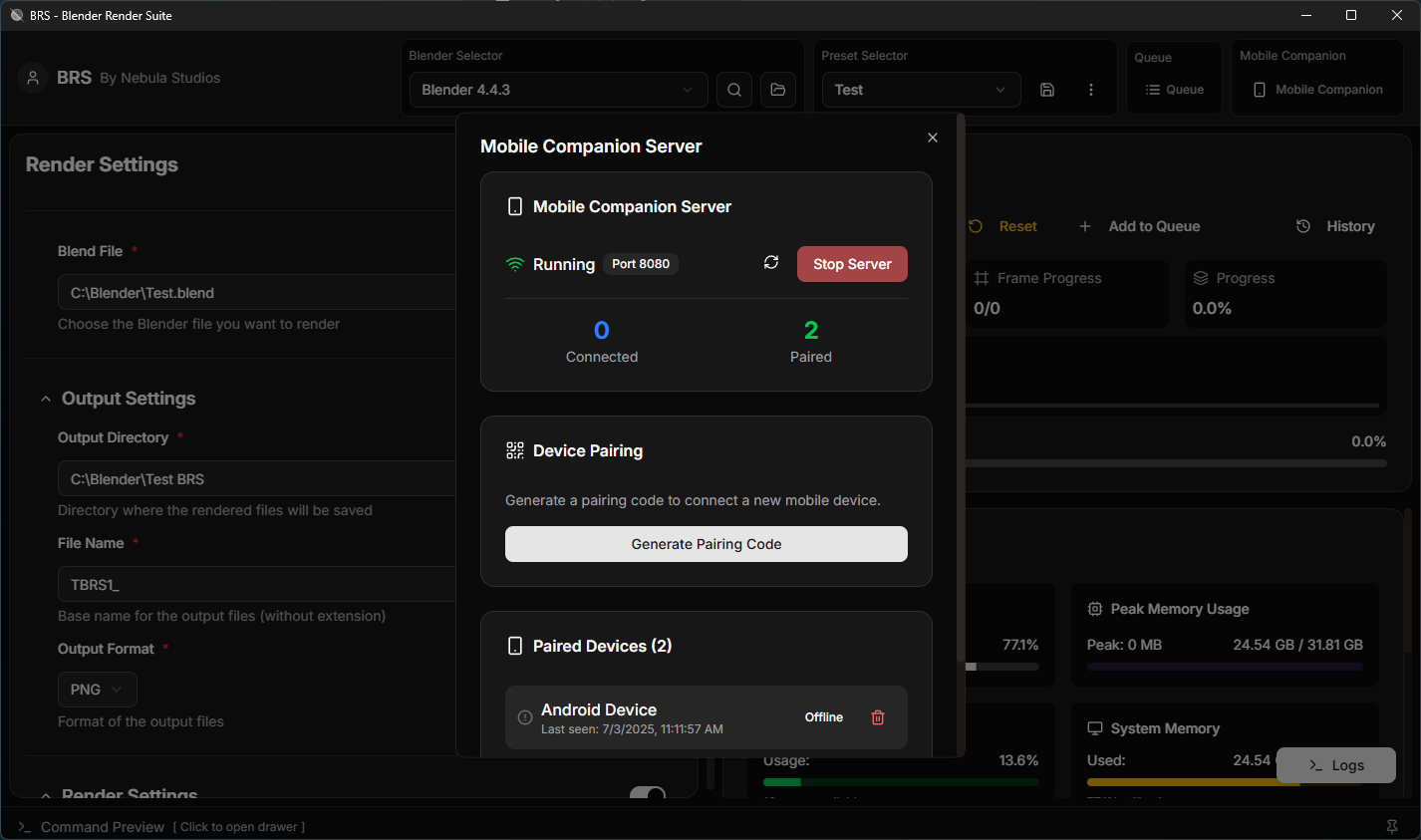The image size is (1421, 840).
Task: Click the Progress 0.0% card
Action: (x=1285, y=294)
